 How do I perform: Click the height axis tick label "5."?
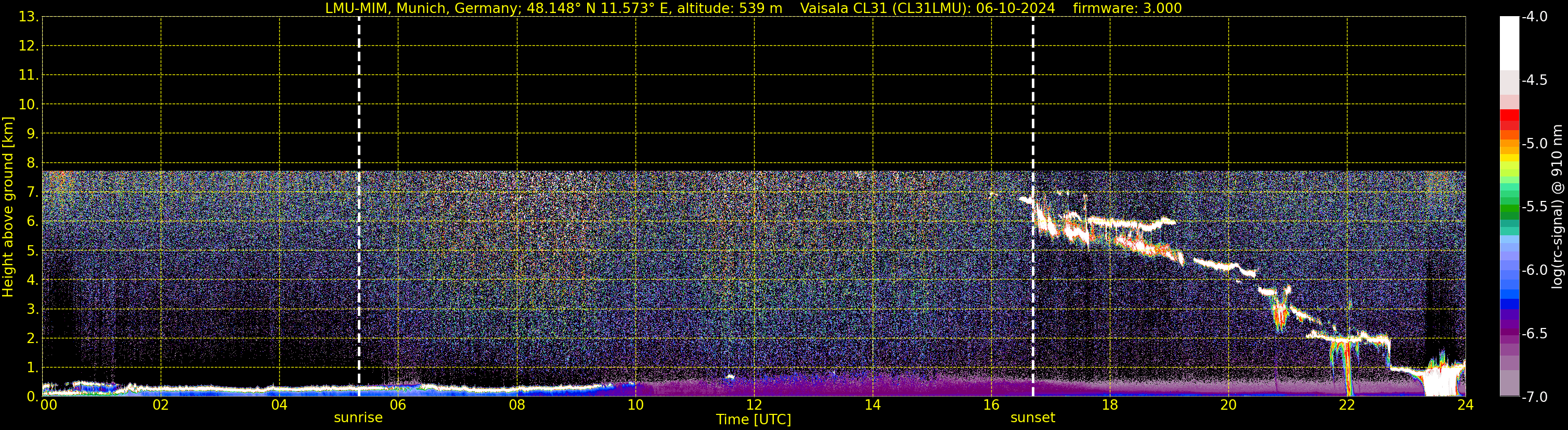coord(32,251)
